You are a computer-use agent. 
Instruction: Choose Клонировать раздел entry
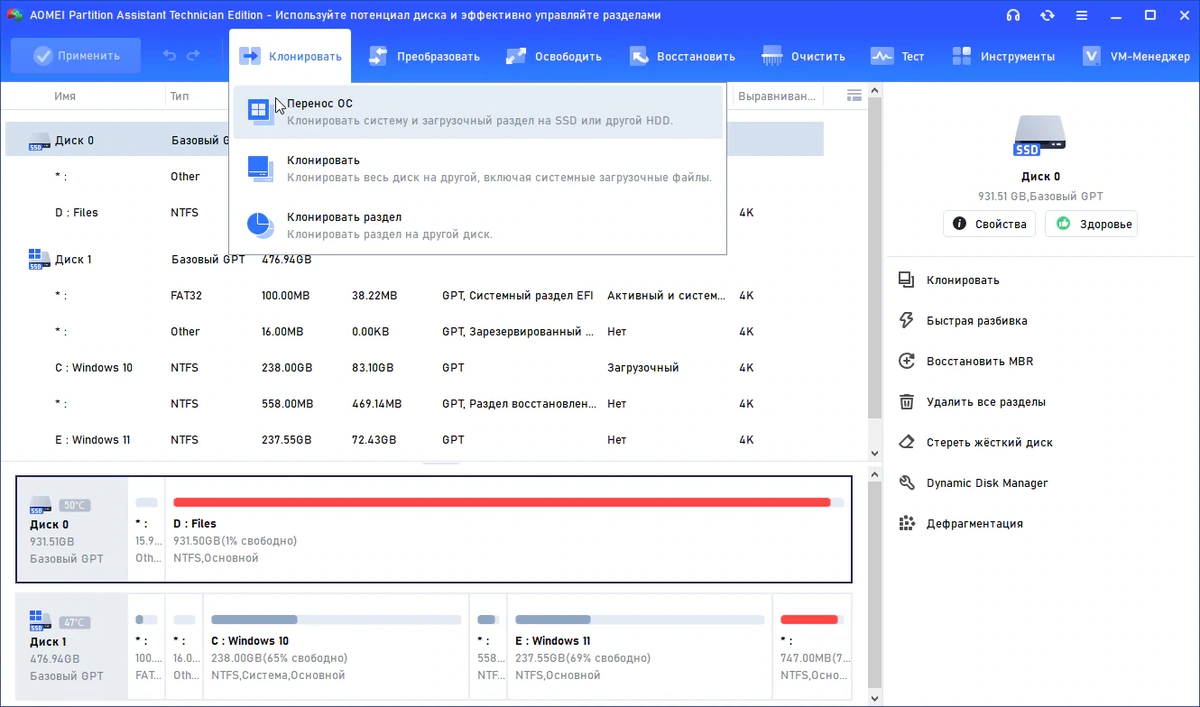pyautogui.click(x=477, y=225)
